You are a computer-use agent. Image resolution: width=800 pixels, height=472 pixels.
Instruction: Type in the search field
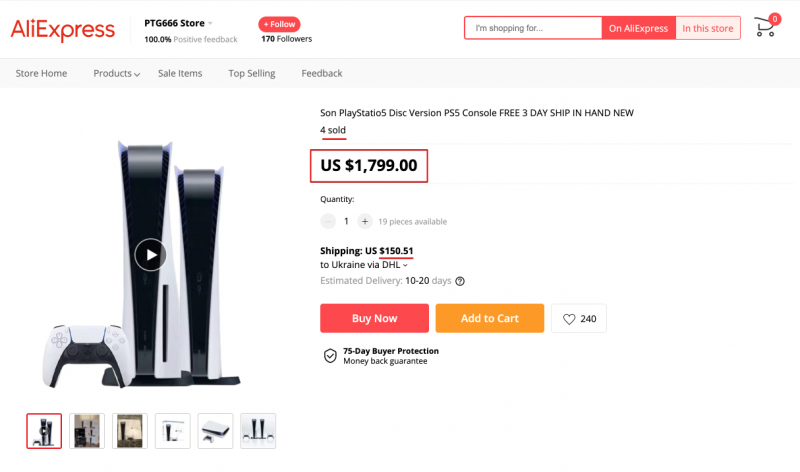tap(533, 28)
